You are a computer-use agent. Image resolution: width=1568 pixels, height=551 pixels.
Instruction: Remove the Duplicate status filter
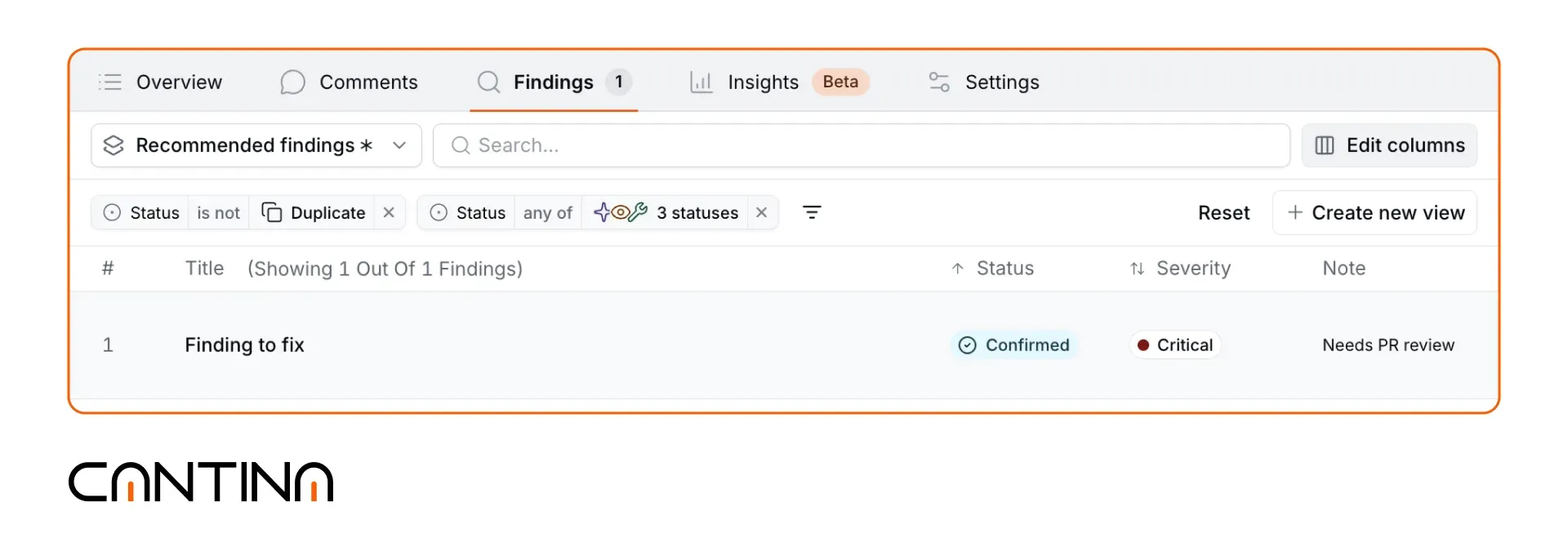coord(389,212)
